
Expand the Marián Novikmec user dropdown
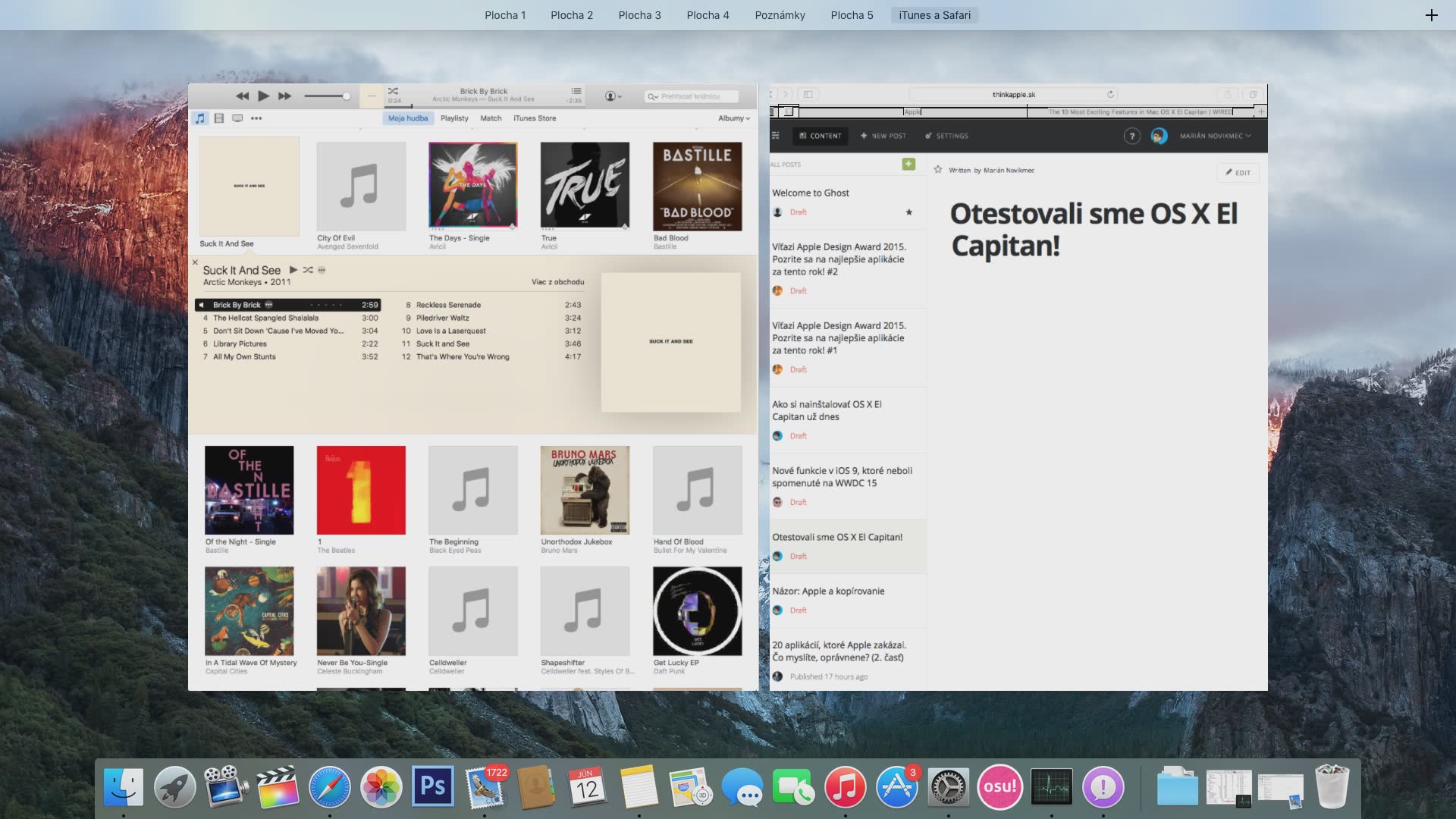click(1215, 136)
